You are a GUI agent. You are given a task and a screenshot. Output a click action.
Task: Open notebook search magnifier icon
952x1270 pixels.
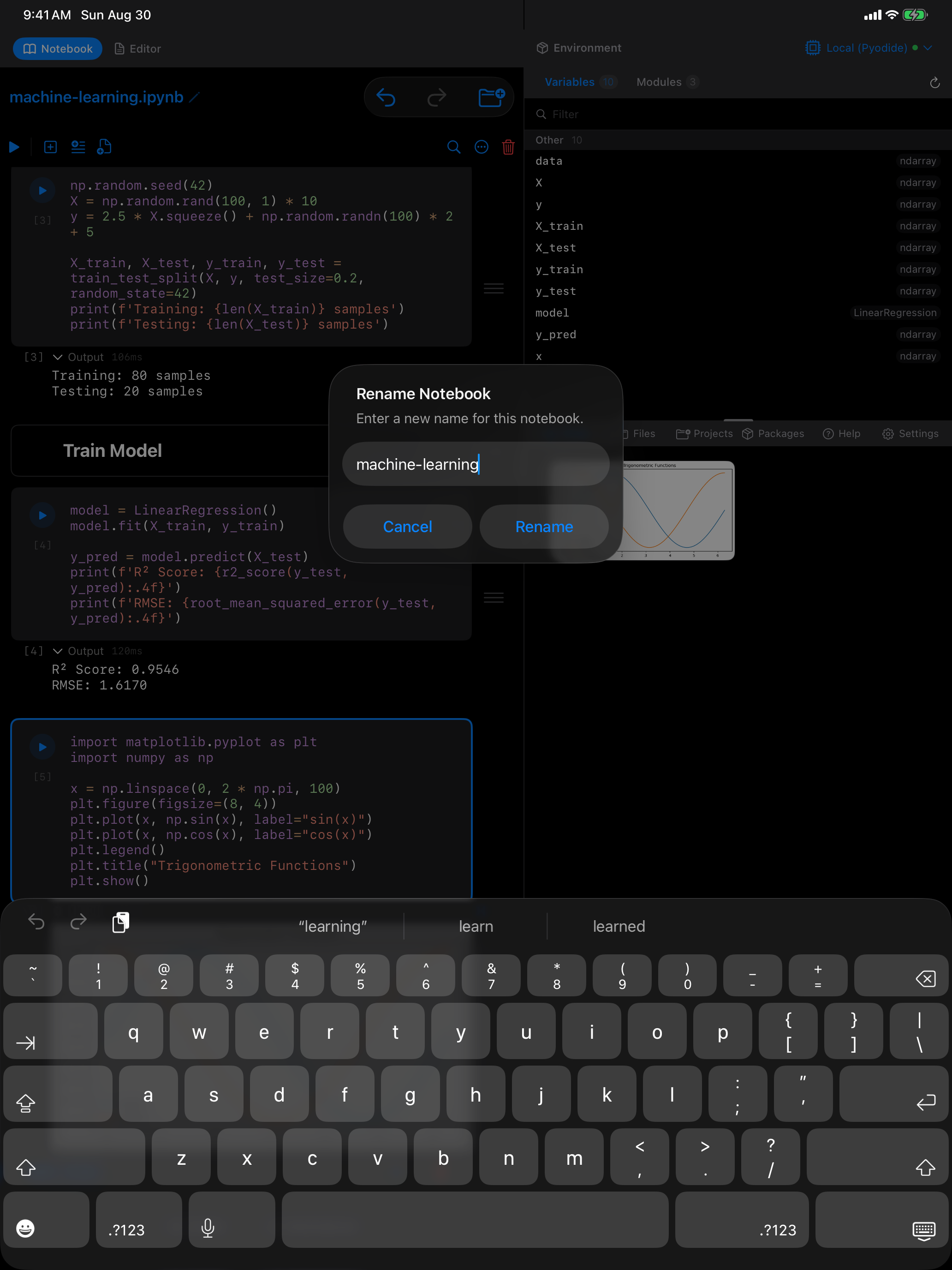454,148
